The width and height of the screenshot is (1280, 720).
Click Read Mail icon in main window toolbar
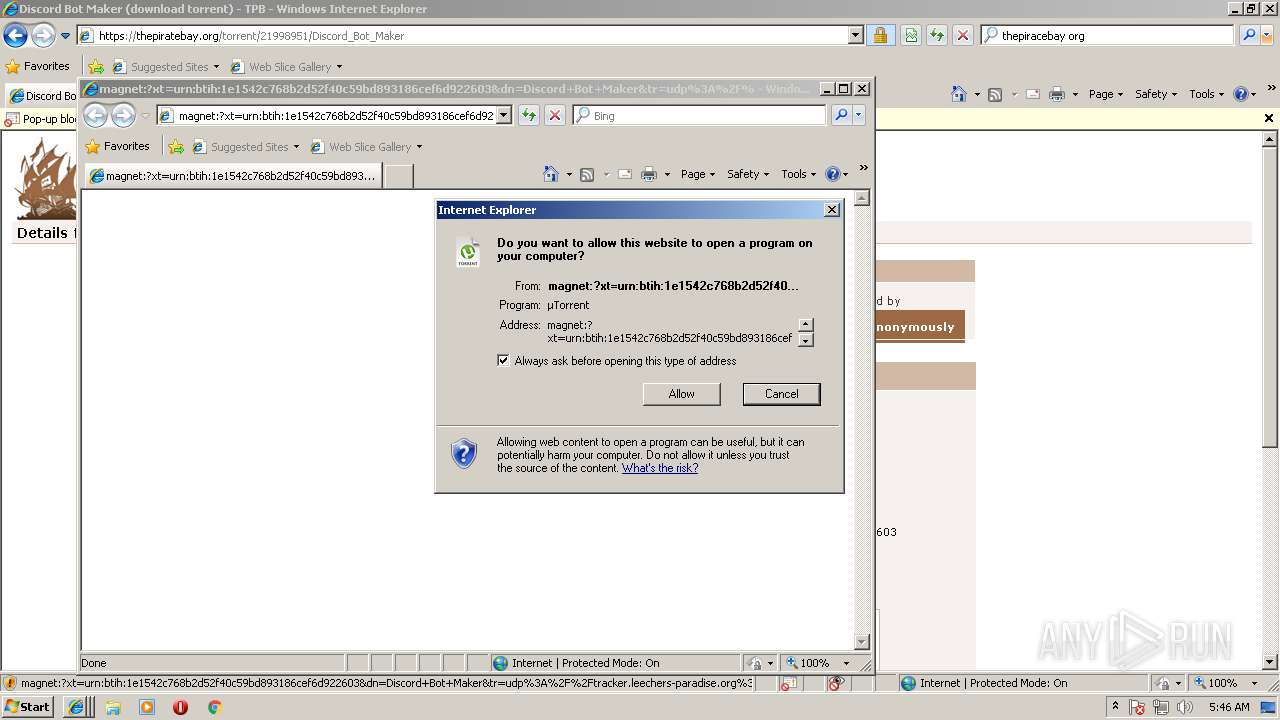(1031, 94)
